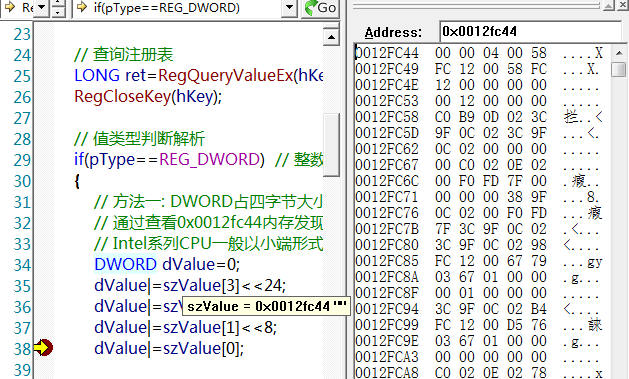Click the memory row at address 0012FCA3

click(x=479, y=357)
